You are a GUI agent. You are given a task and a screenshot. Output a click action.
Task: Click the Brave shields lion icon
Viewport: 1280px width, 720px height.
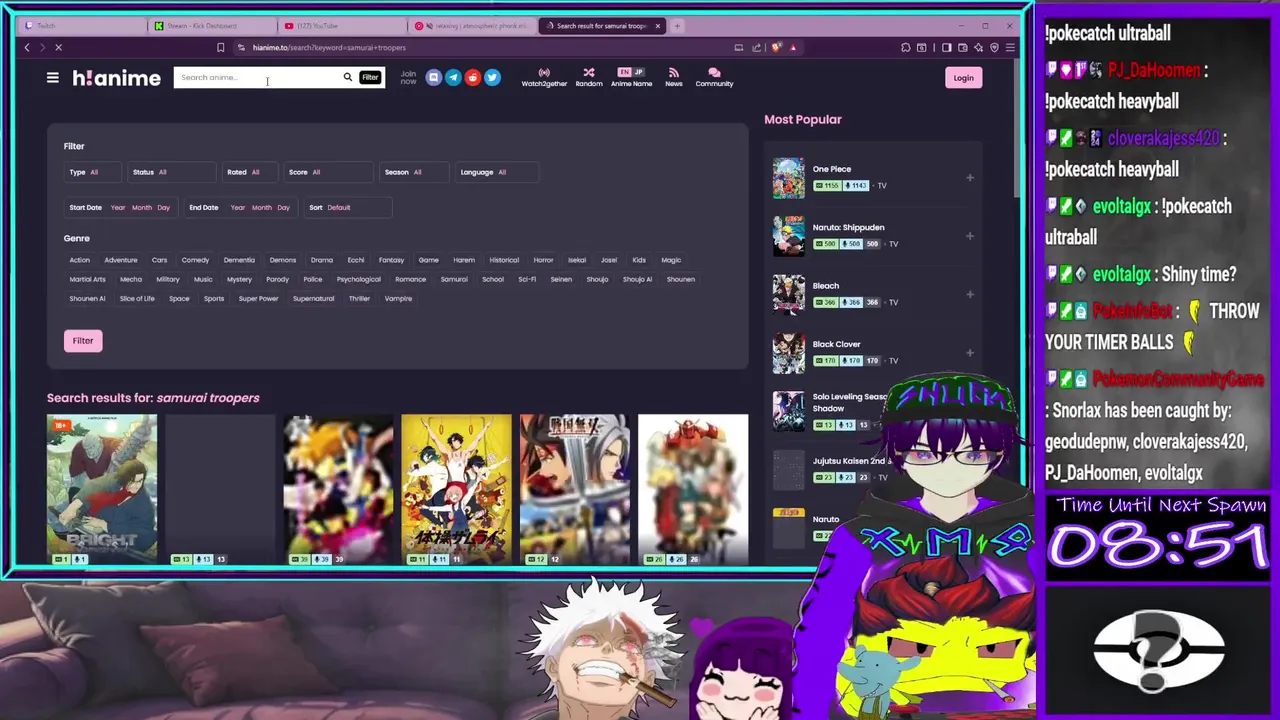(775, 47)
